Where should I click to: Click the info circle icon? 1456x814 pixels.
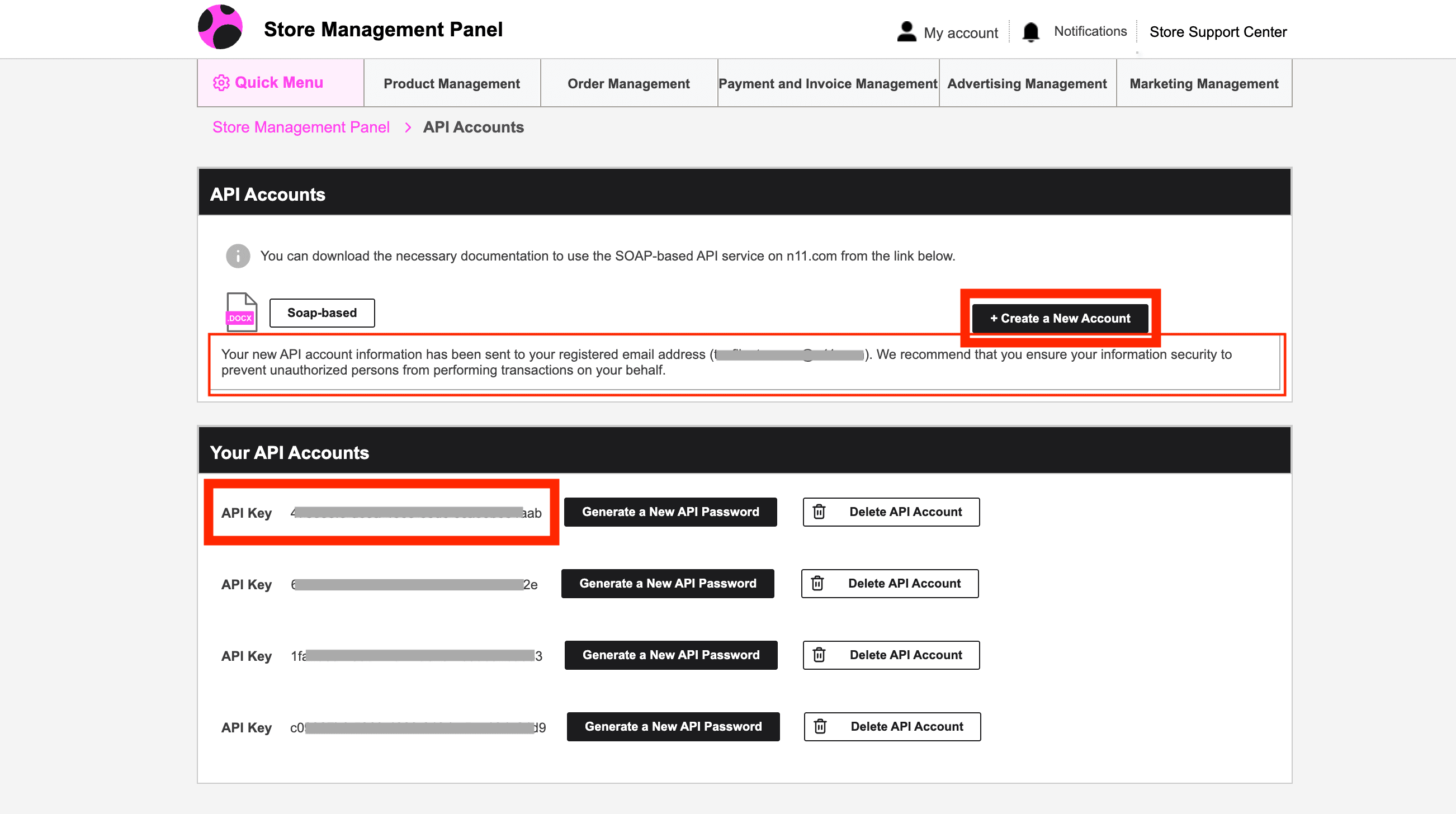pyautogui.click(x=238, y=256)
